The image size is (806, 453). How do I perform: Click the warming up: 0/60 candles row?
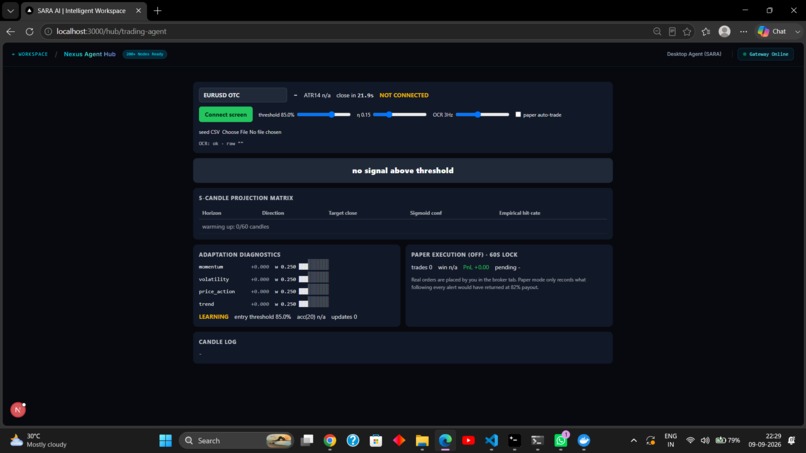click(404, 226)
